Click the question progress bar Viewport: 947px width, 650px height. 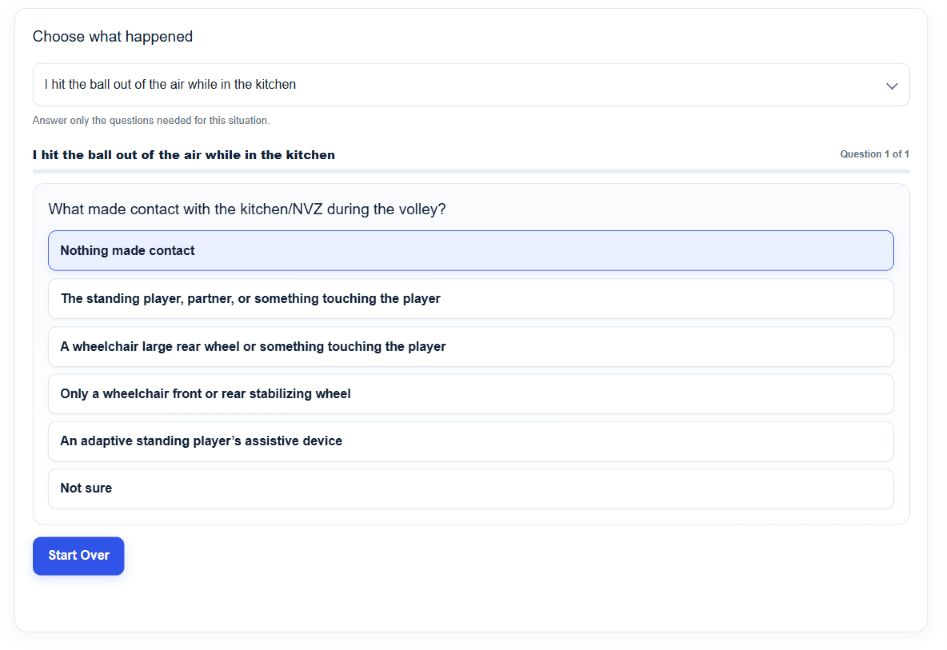point(470,172)
